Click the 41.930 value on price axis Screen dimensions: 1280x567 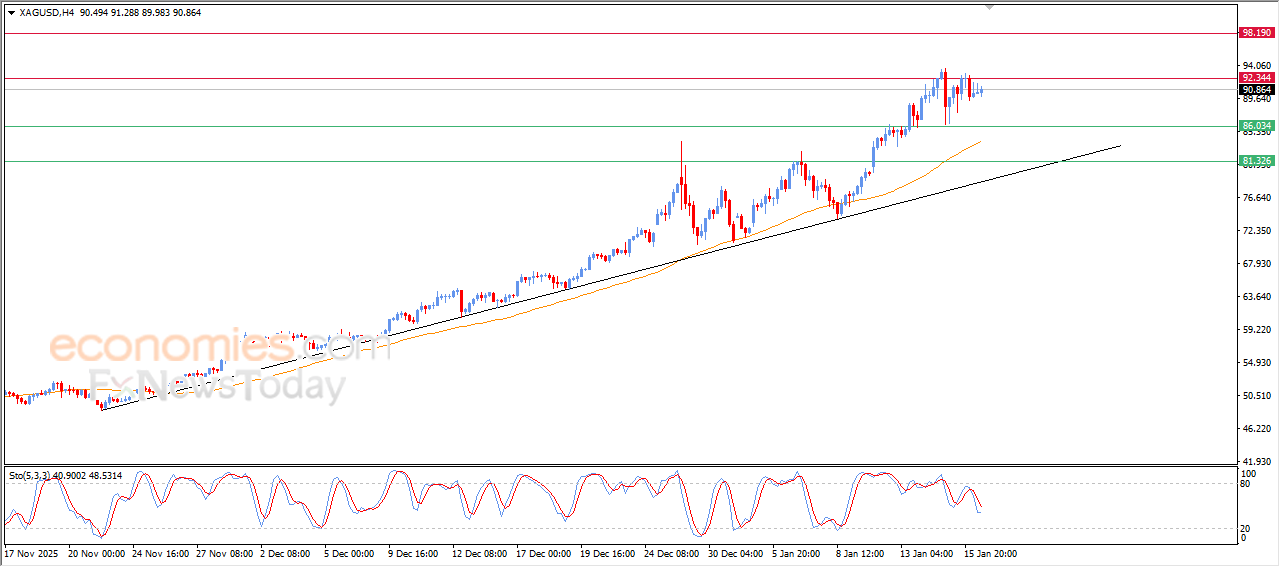(x=1256, y=461)
